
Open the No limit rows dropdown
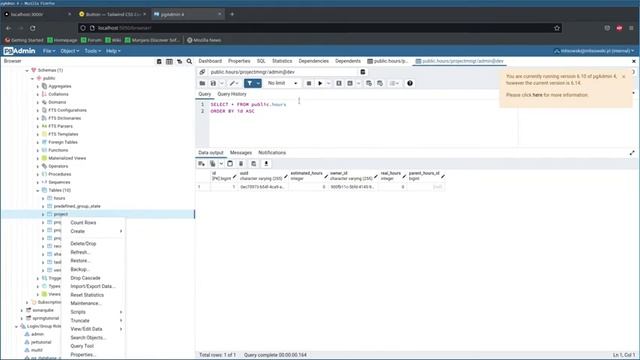pyautogui.click(x=283, y=83)
